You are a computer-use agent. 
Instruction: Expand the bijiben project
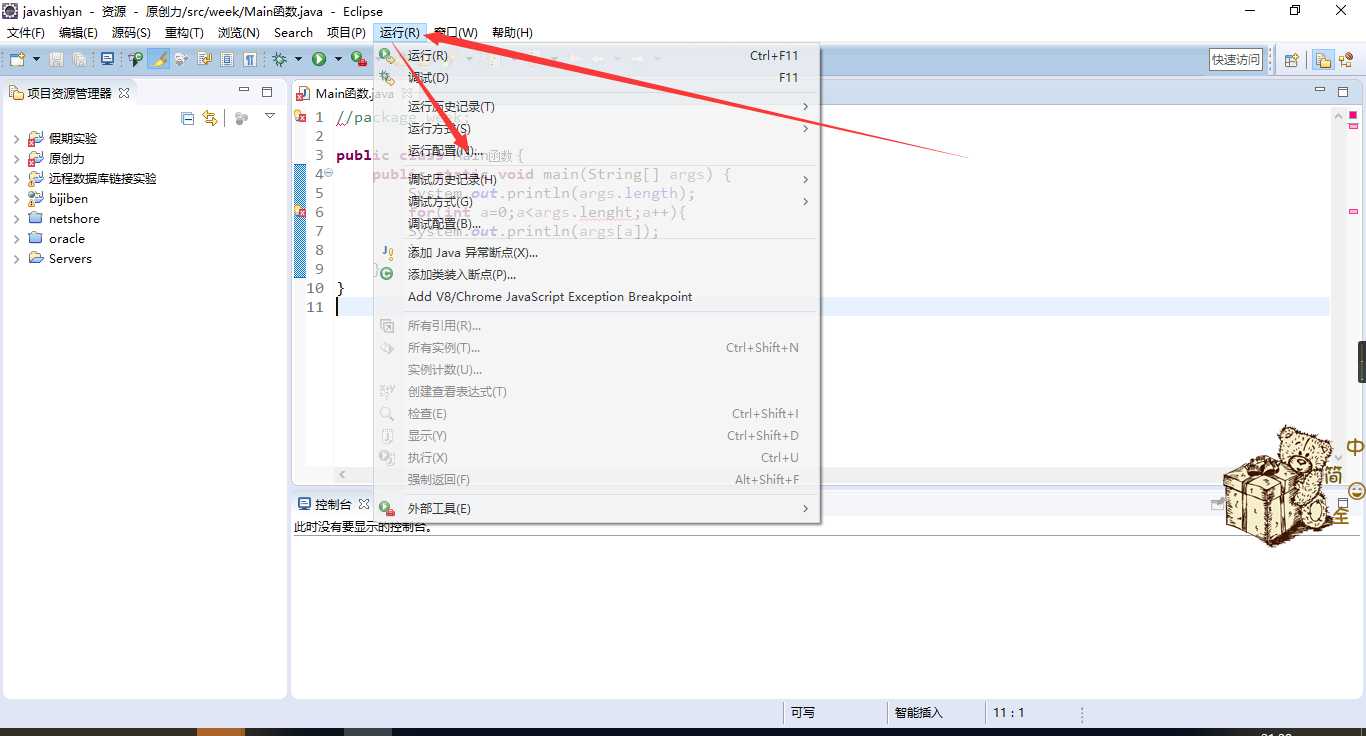coord(16,199)
